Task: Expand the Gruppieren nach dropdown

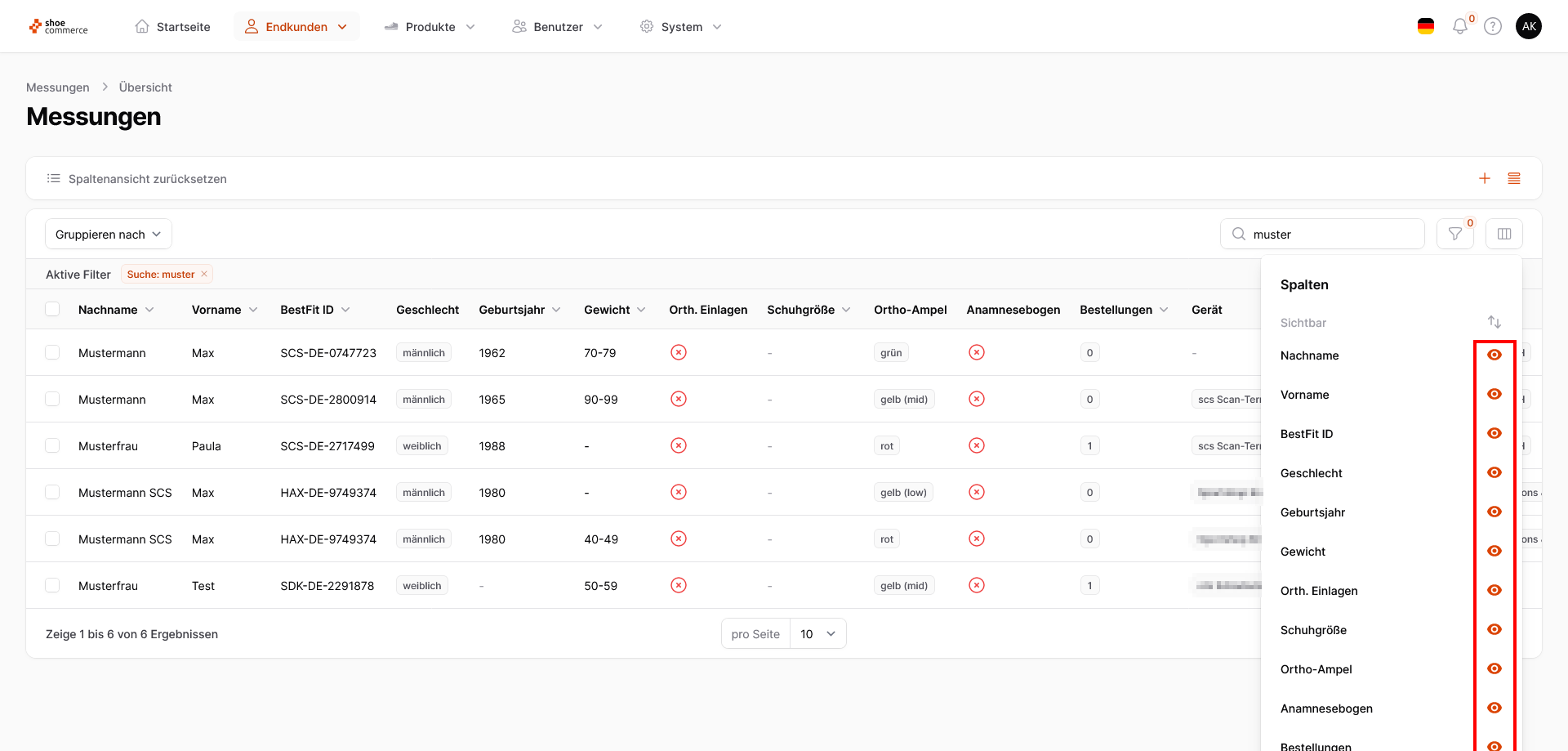Action: pyautogui.click(x=109, y=235)
